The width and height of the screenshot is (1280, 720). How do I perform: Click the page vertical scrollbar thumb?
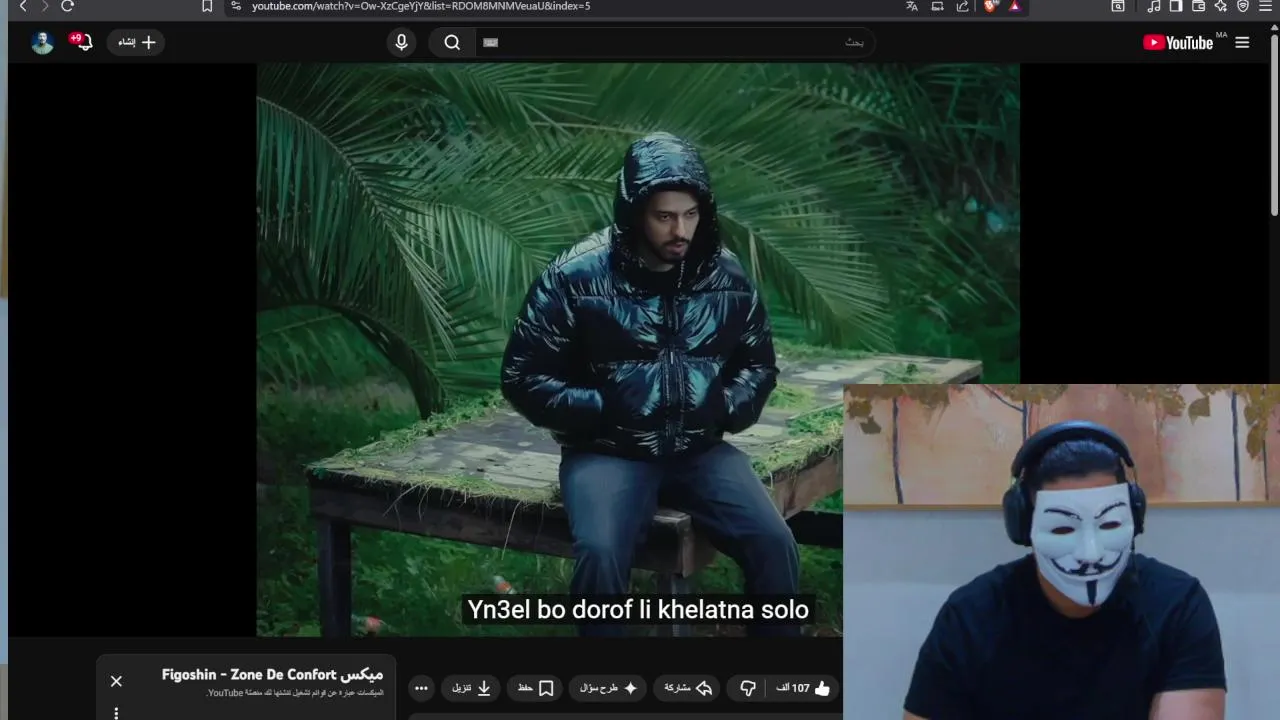pos(1274,125)
